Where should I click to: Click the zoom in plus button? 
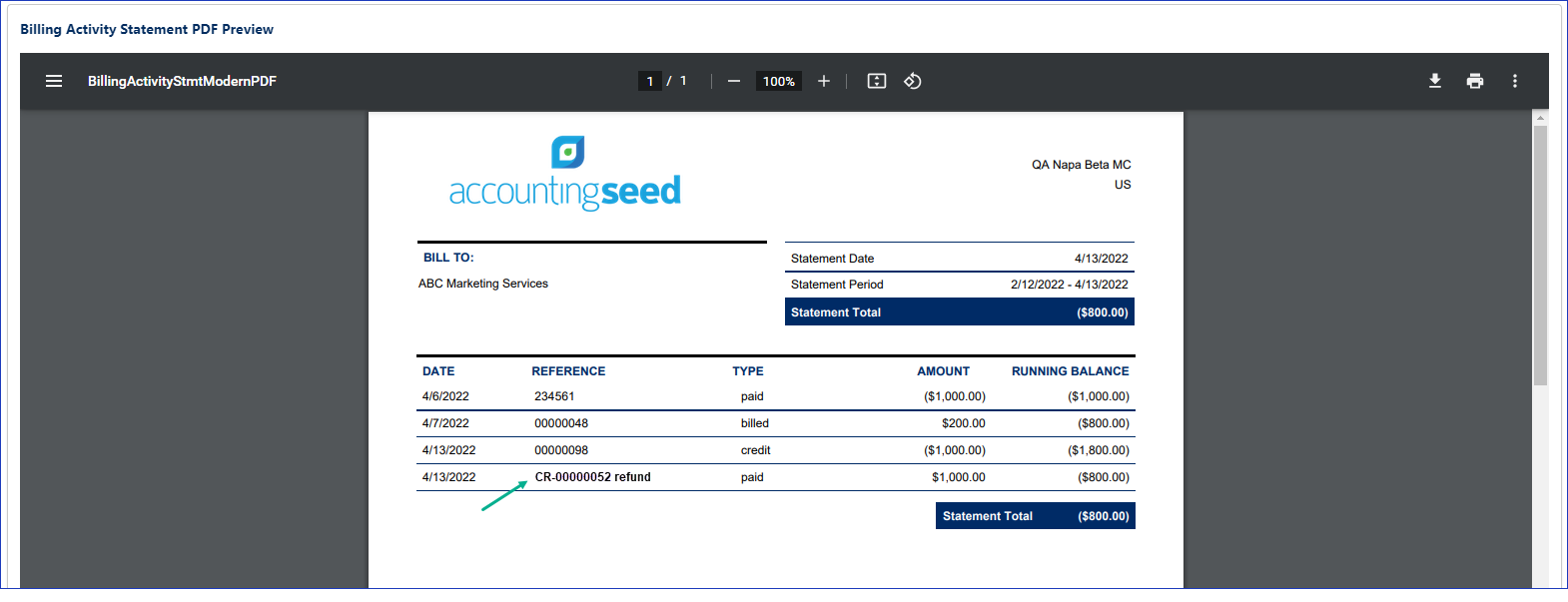tap(824, 81)
